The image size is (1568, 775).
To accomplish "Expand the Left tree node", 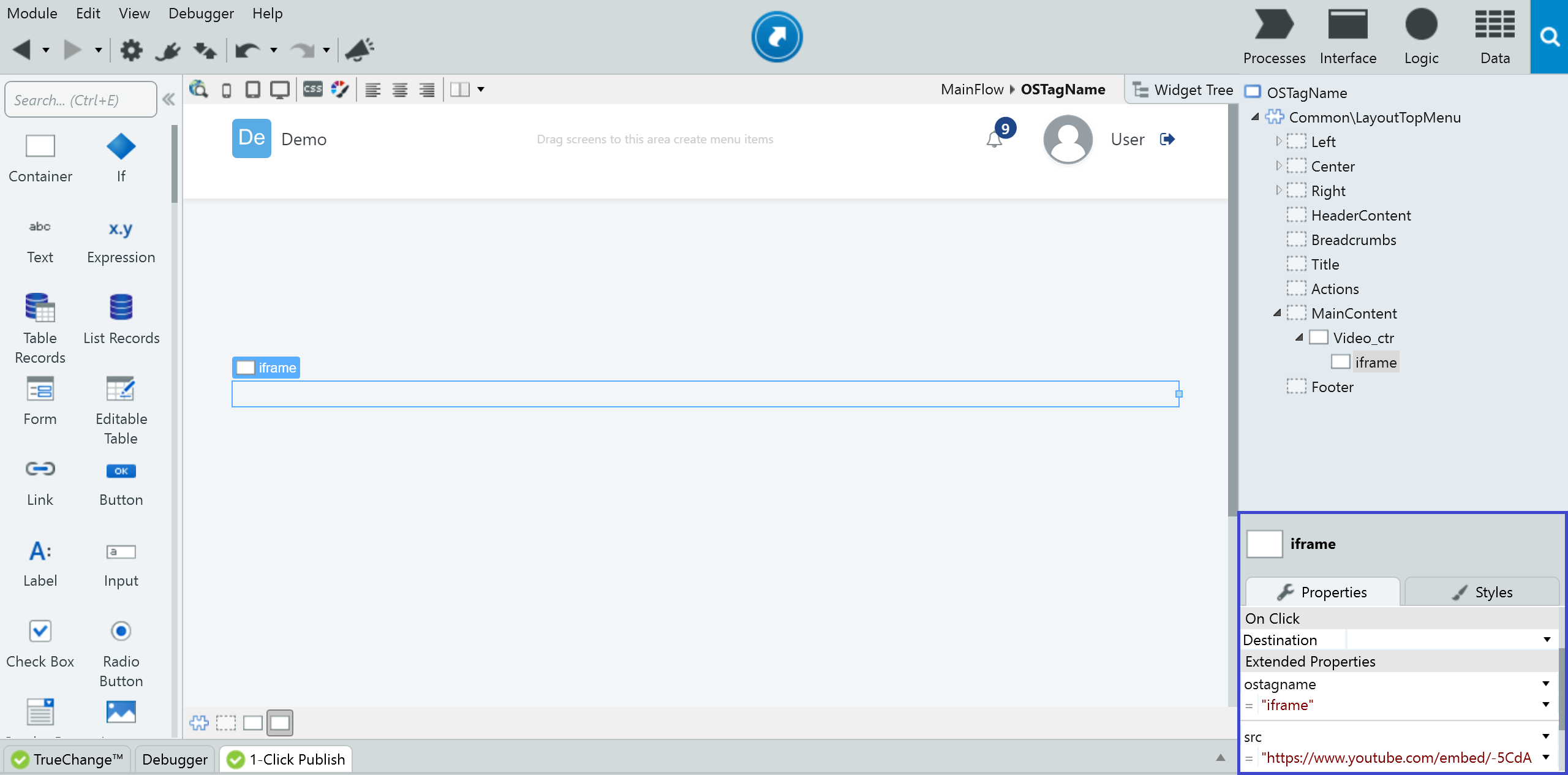I will [1279, 142].
